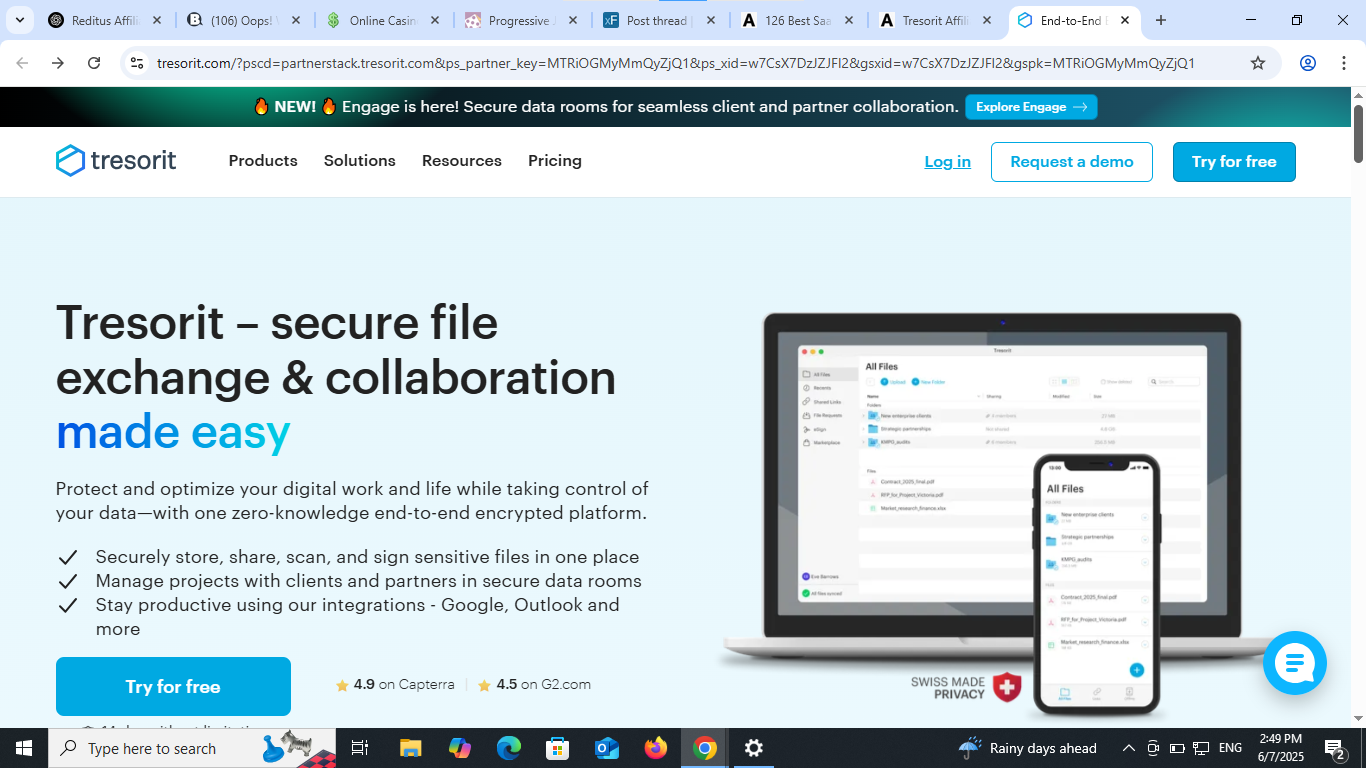Image resolution: width=1366 pixels, height=768 pixels.
Task: Open a new browser tab
Action: [1161, 20]
